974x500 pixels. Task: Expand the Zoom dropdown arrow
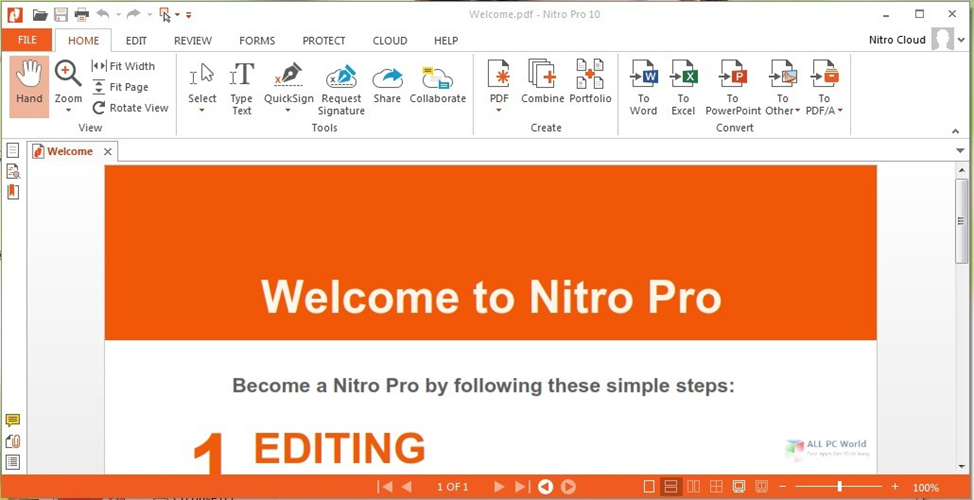click(68, 111)
